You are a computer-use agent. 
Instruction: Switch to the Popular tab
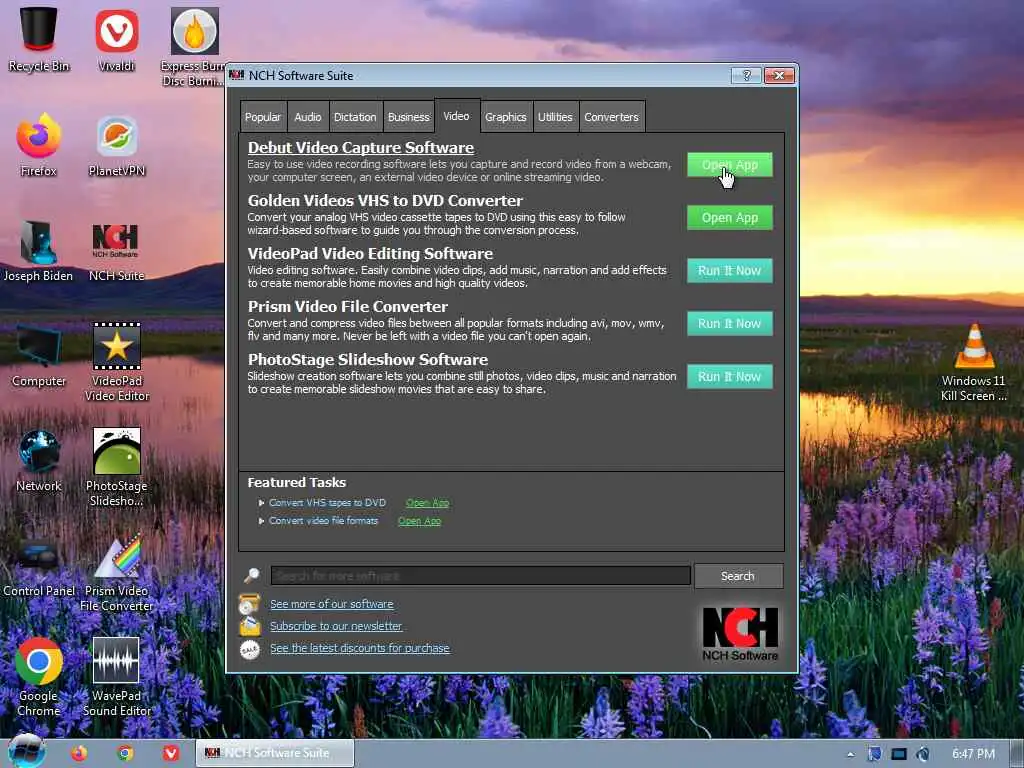[263, 117]
